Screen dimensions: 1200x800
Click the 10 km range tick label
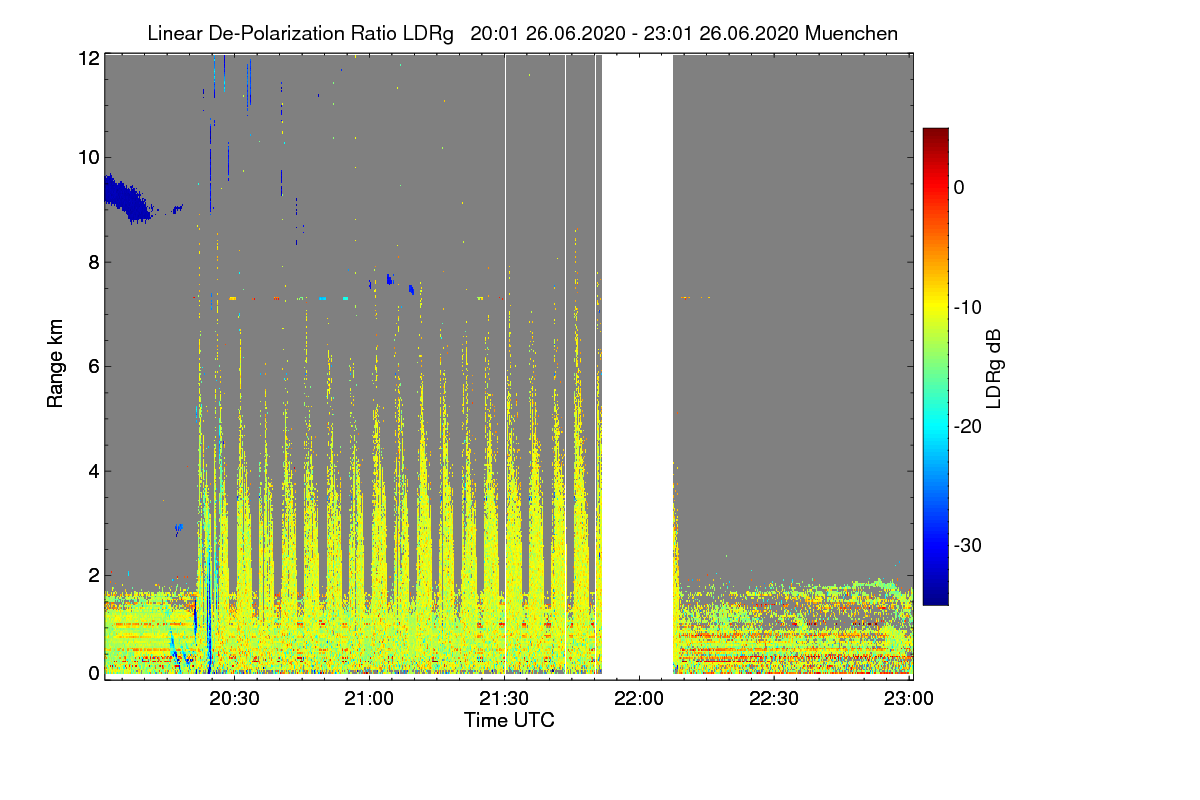tap(89, 157)
